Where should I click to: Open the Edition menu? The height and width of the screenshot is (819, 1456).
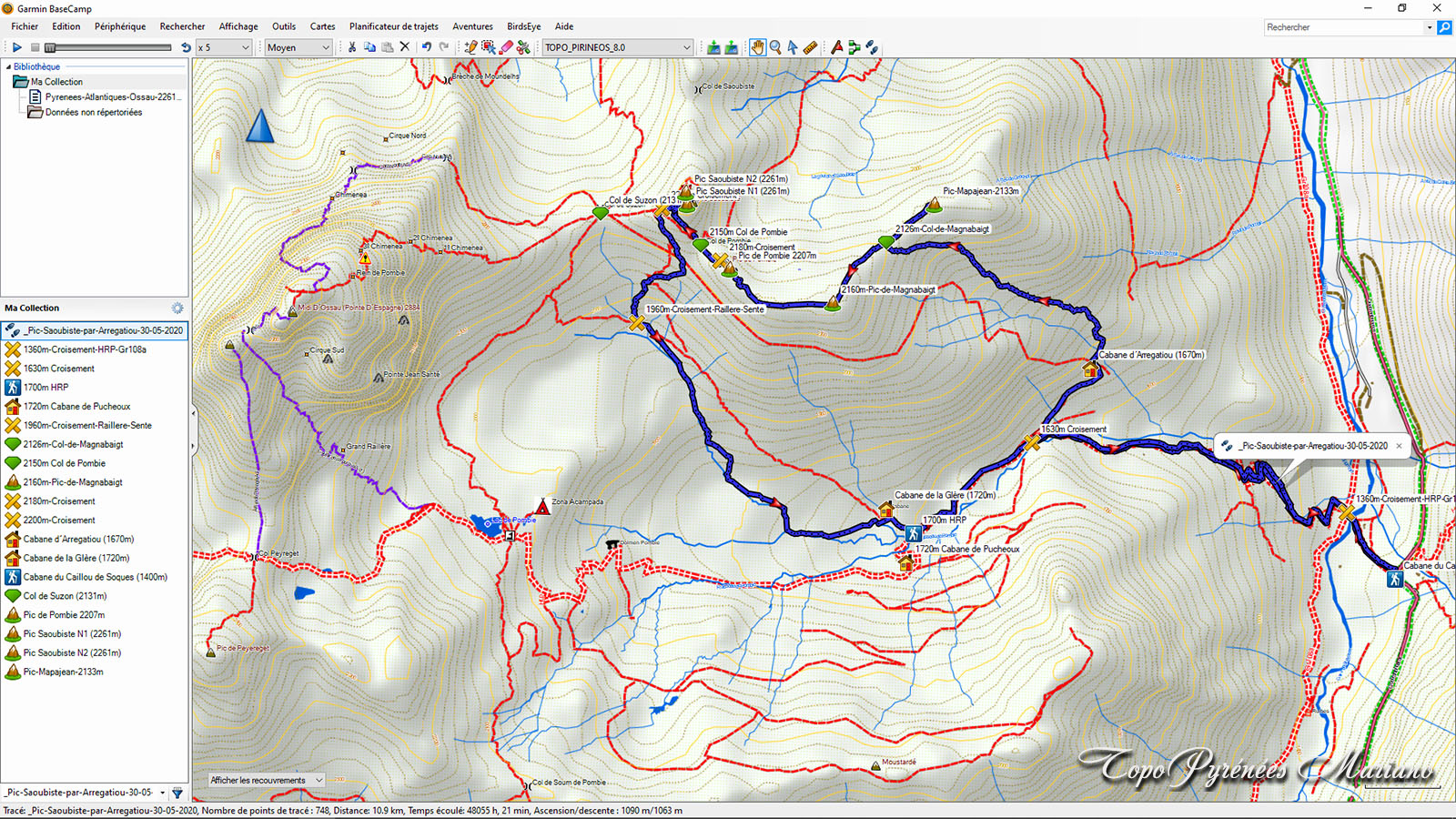coord(66,26)
